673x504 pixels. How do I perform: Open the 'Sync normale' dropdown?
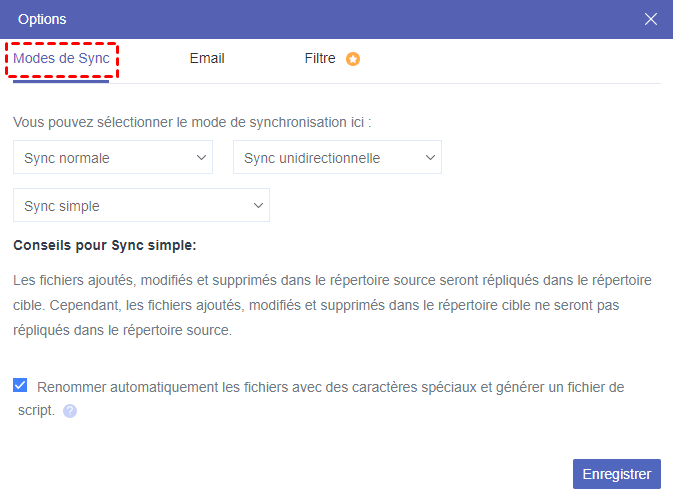(113, 157)
